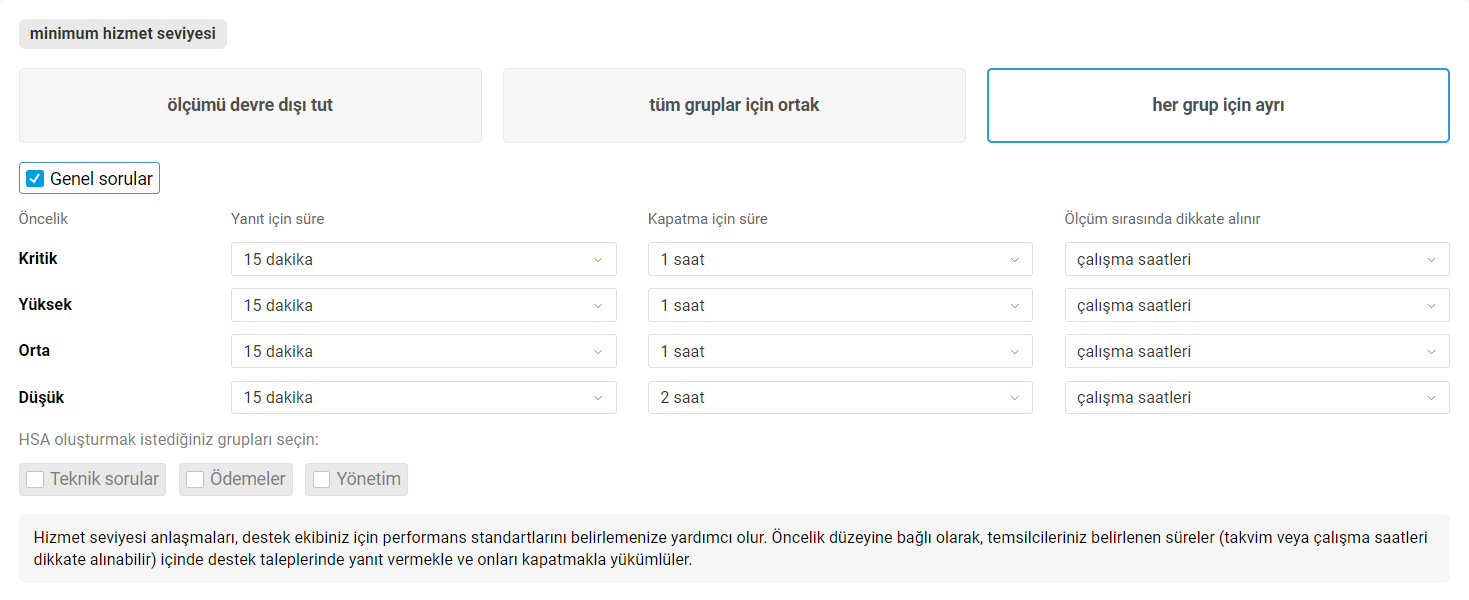Open Orta closing time dropdown
The height and width of the screenshot is (600, 1469).
(840, 351)
